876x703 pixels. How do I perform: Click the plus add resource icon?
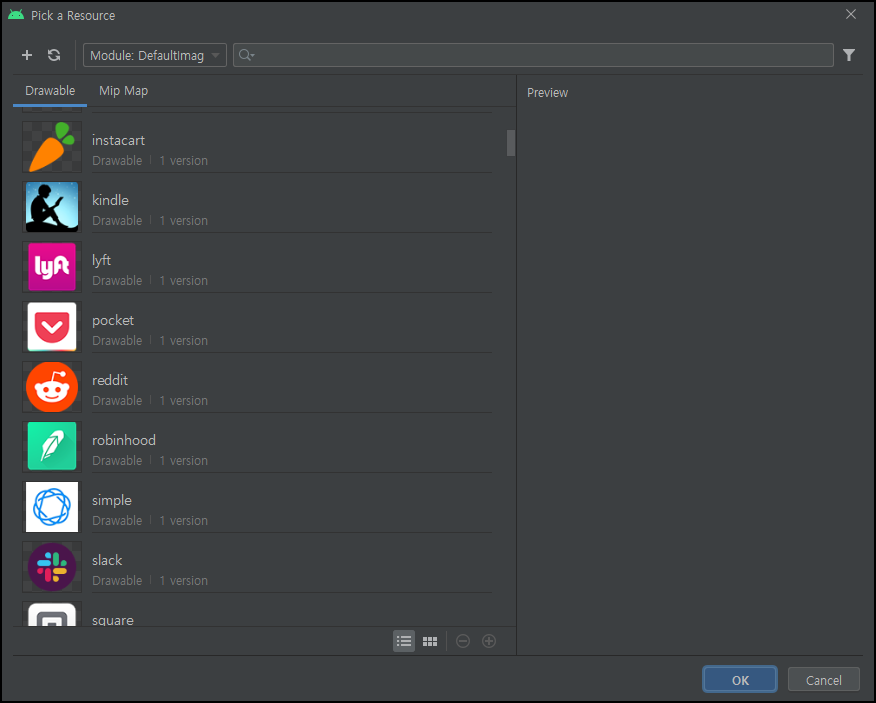pos(27,55)
